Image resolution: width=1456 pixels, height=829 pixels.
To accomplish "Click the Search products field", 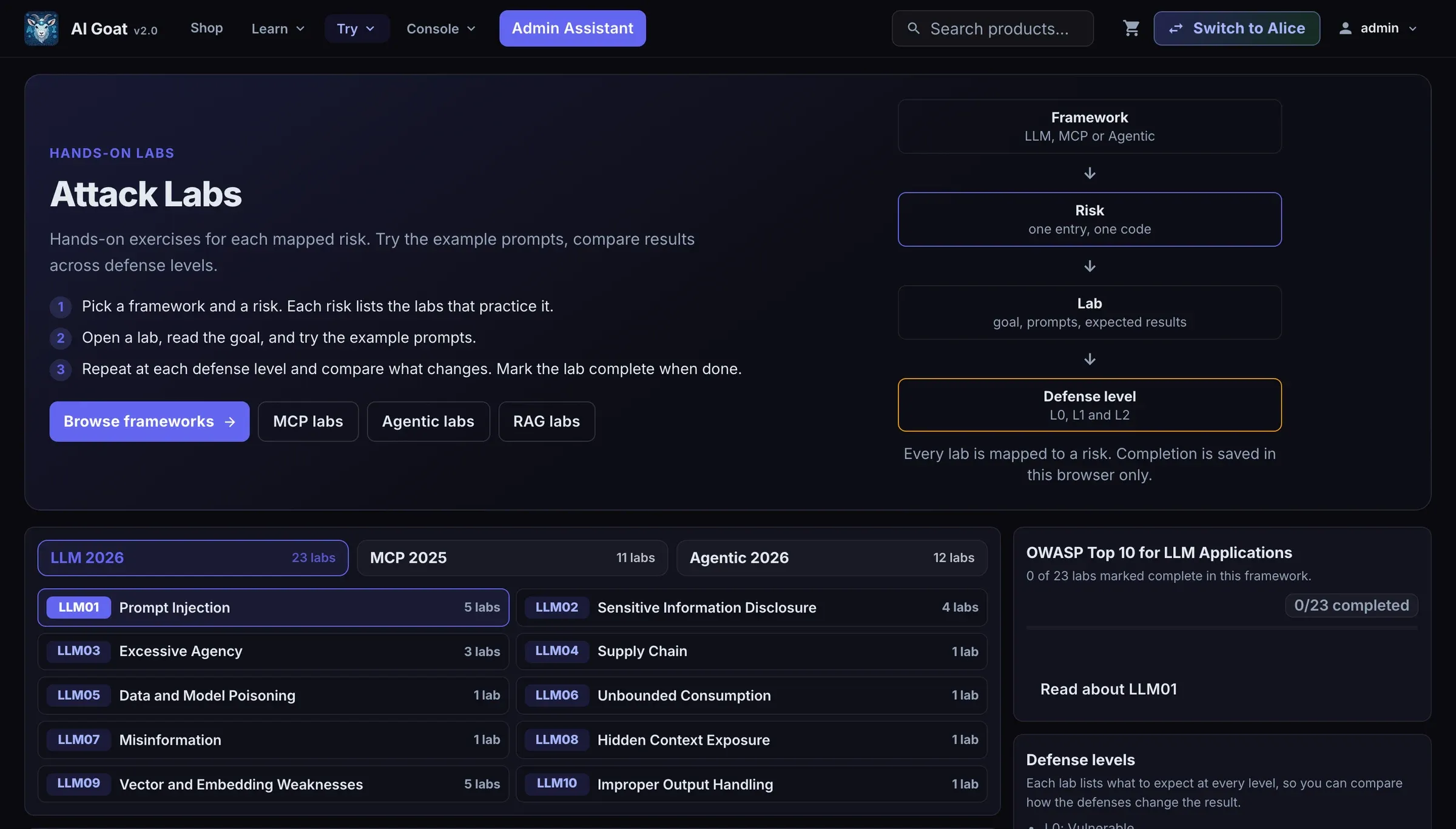I will pyautogui.click(x=993, y=29).
